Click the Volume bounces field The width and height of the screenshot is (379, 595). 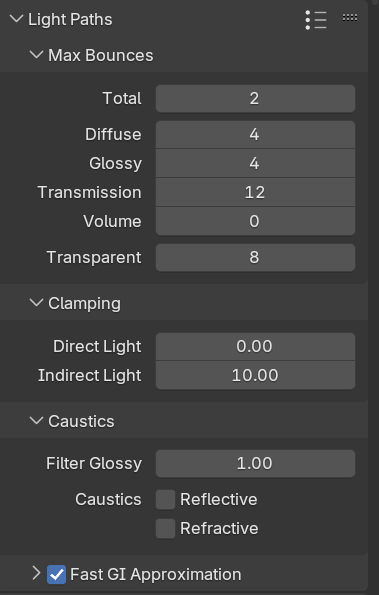255,221
